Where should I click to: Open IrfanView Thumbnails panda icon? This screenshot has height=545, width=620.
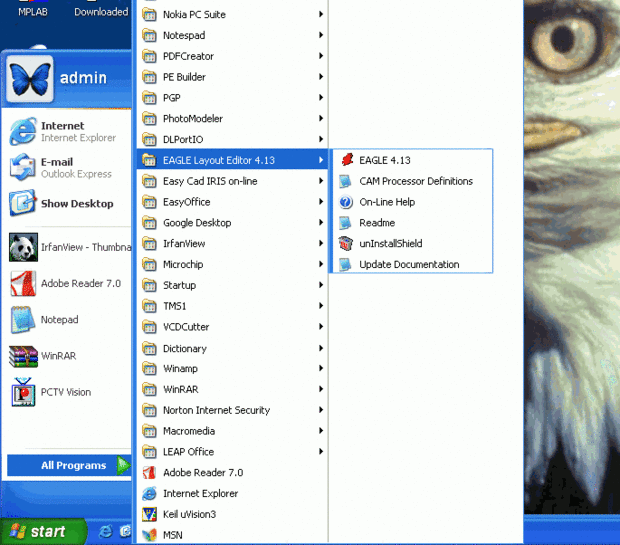(x=23, y=247)
